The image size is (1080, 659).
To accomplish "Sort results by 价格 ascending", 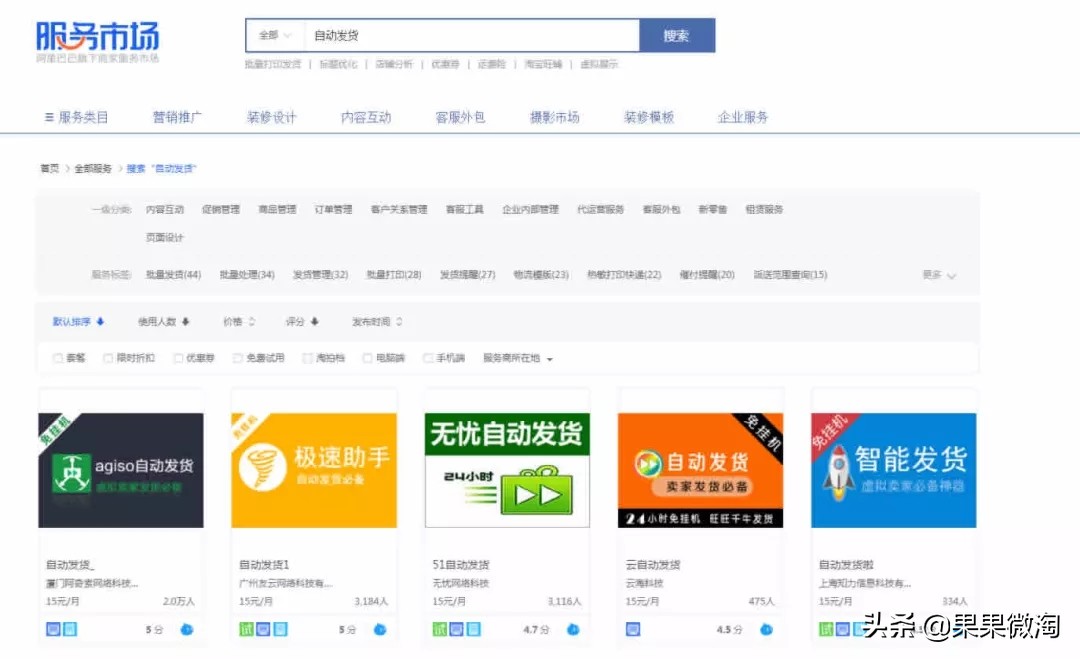I will pos(236,322).
